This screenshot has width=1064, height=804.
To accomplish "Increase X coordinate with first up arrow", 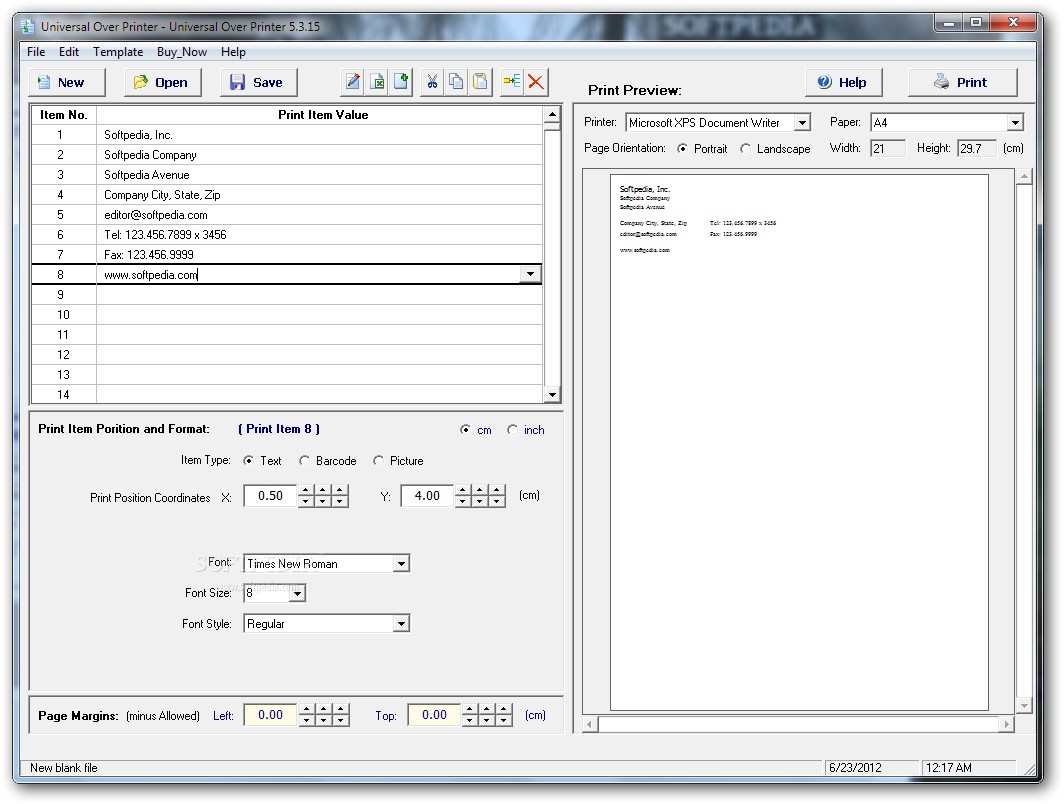I will [x=305, y=490].
